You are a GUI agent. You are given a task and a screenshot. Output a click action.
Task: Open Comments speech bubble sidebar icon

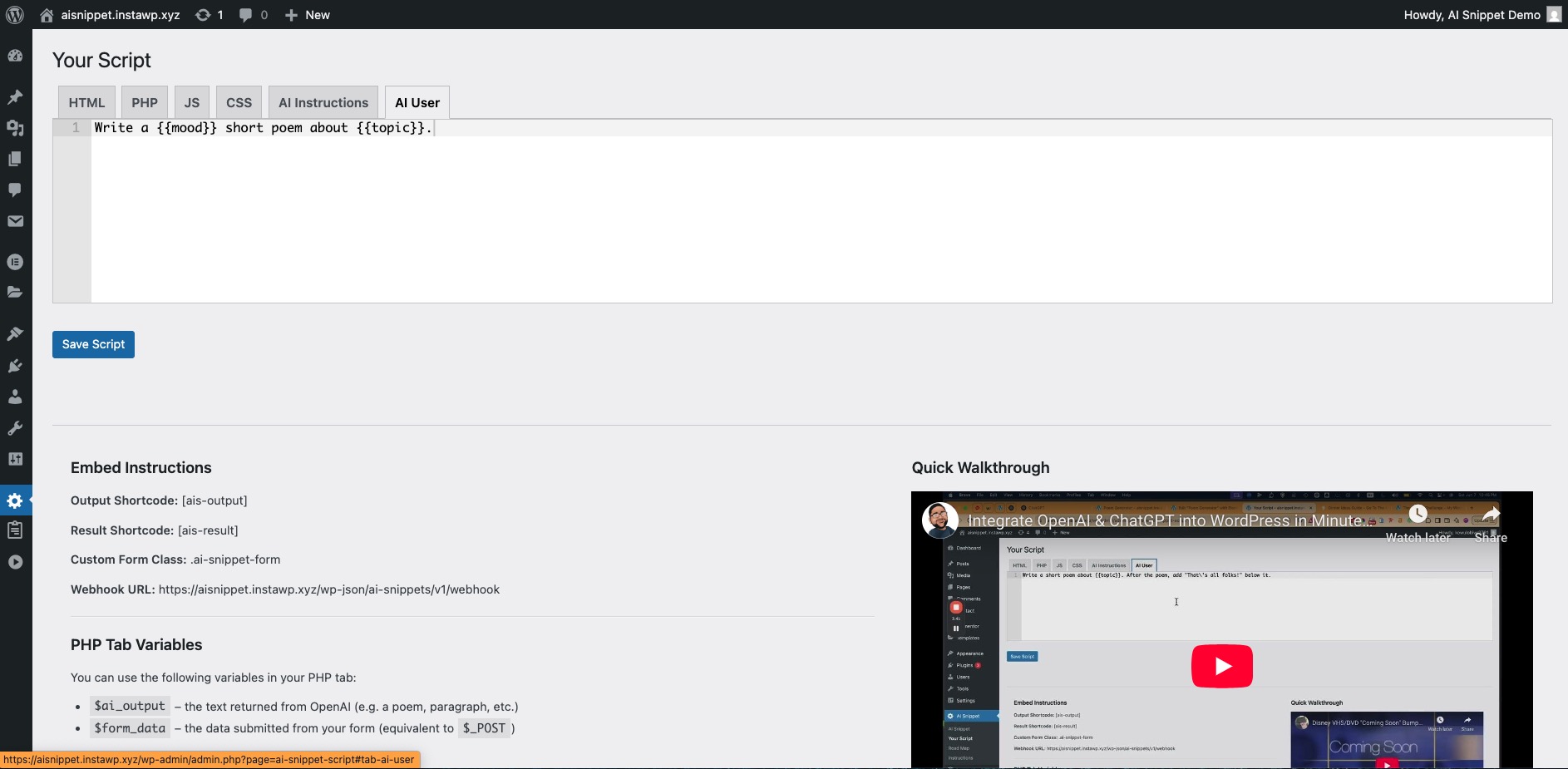tap(15, 190)
